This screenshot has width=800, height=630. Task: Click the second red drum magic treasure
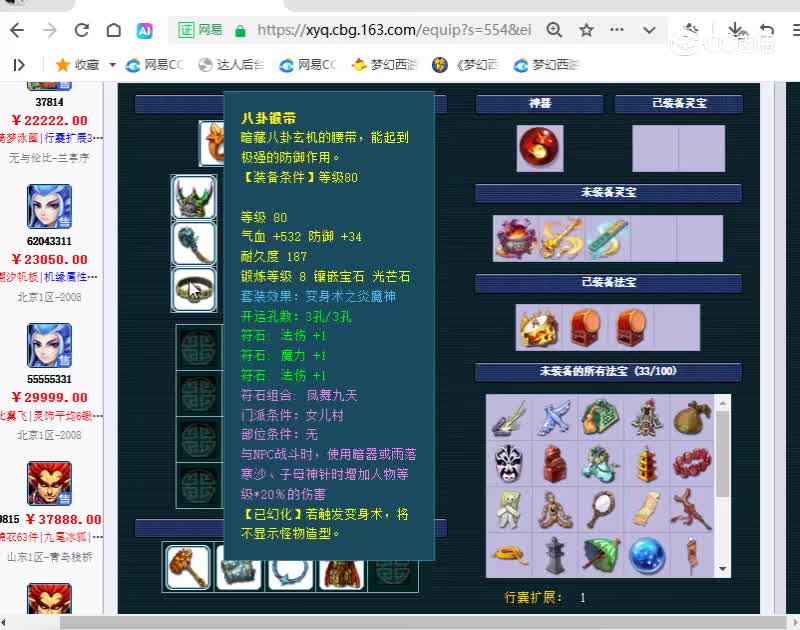[631, 327]
